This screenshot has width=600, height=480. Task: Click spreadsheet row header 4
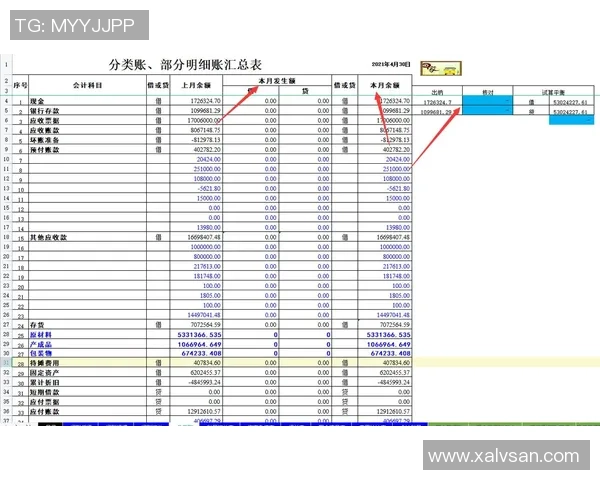pyautogui.click(x=6, y=101)
